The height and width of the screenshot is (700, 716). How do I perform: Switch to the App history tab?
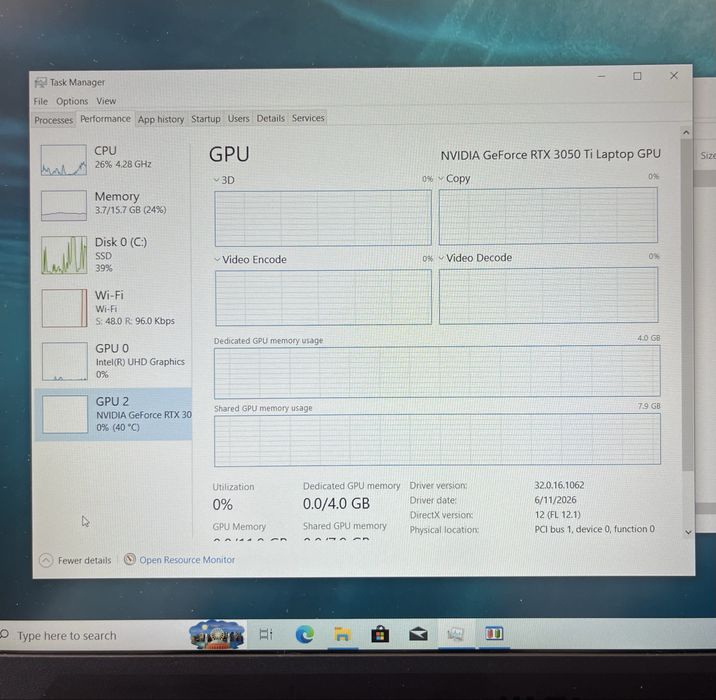pos(161,119)
